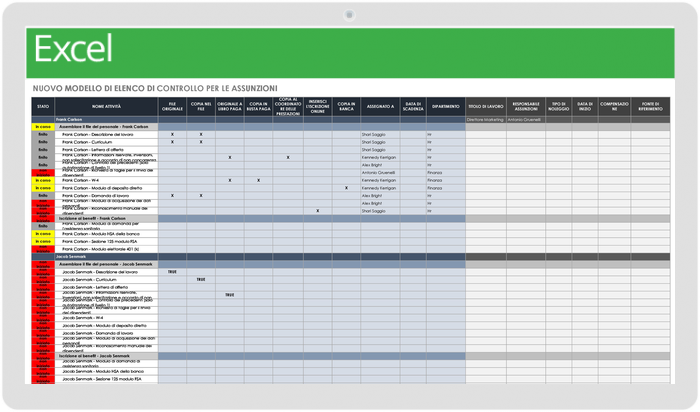The width and height of the screenshot is (700, 412).
Task: Click Jacob Senmark - Descrizione del lavoro cell
Action: tap(106, 272)
